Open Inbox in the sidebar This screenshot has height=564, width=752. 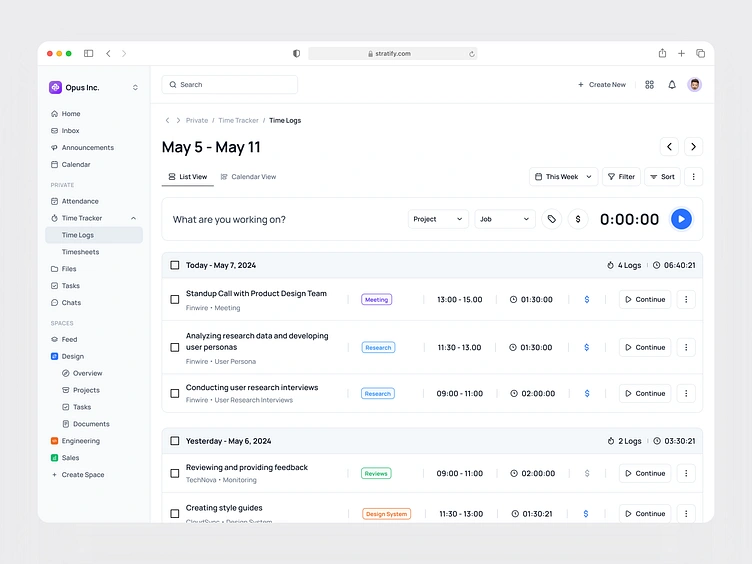[x=70, y=131]
